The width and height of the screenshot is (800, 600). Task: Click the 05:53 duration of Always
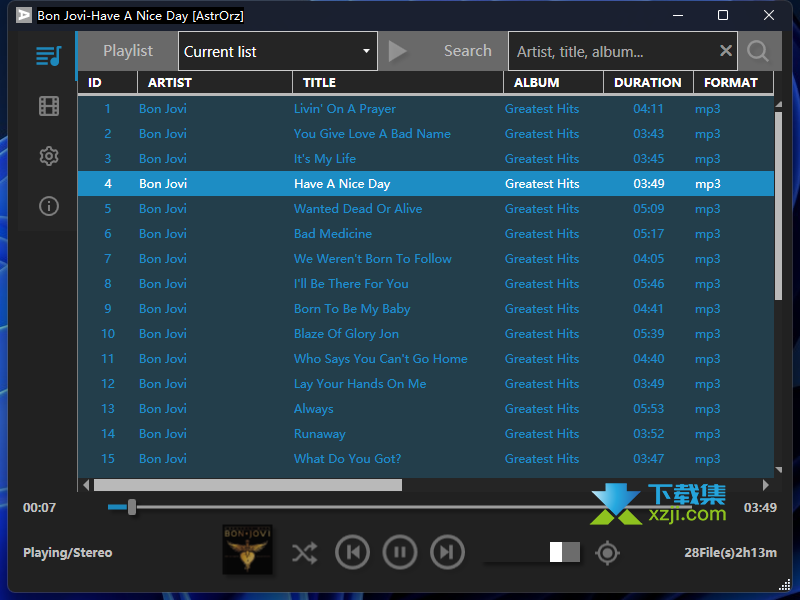[648, 409]
